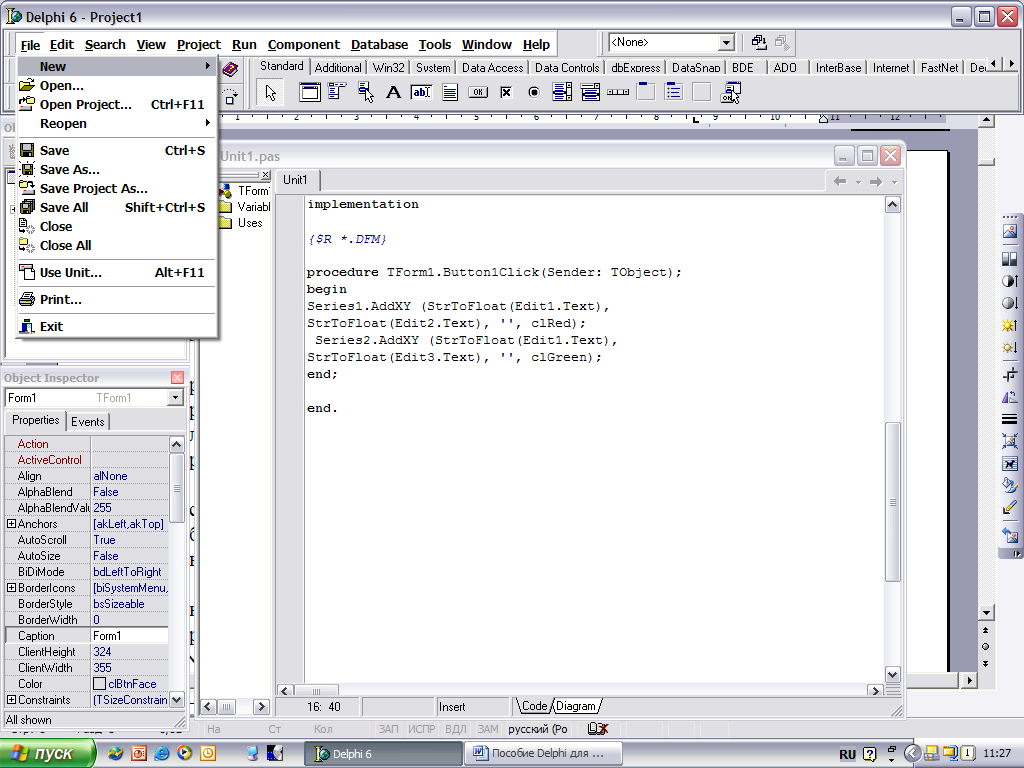This screenshot has width=1024, height=768.
Task: Switch to the Additional palette tab
Action: click(338, 67)
